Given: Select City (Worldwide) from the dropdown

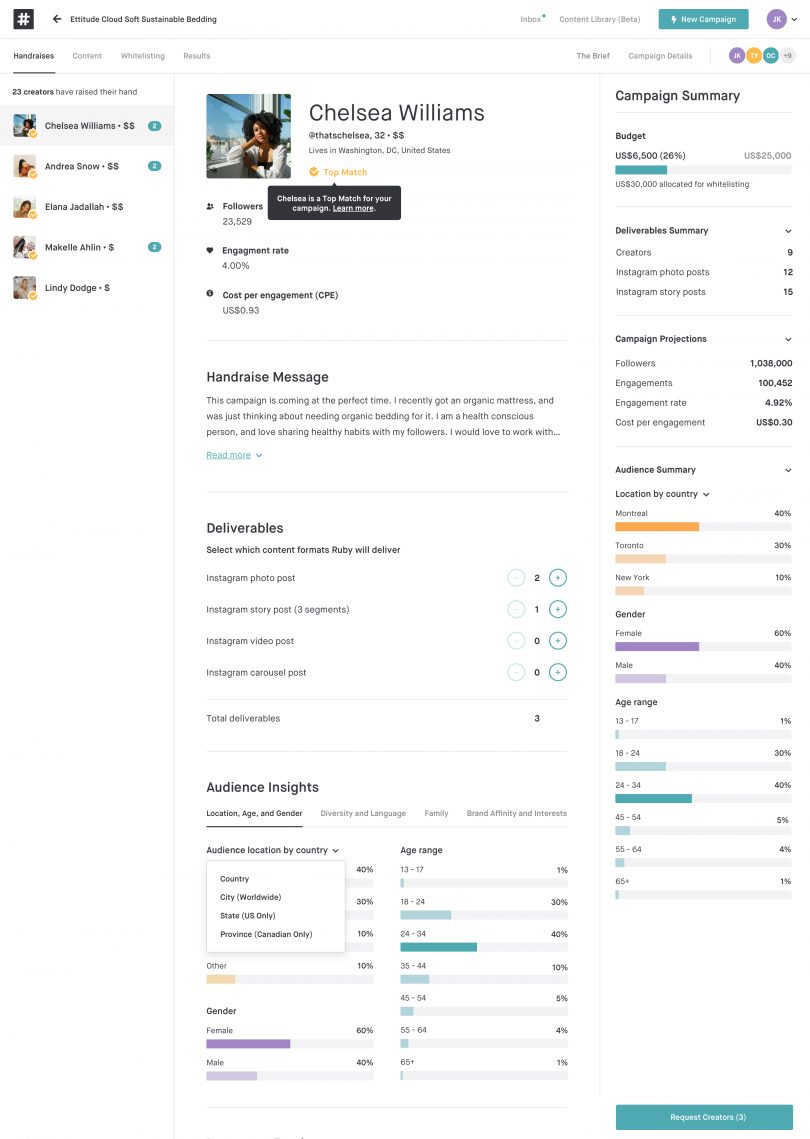Looking at the screenshot, I should (251, 897).
